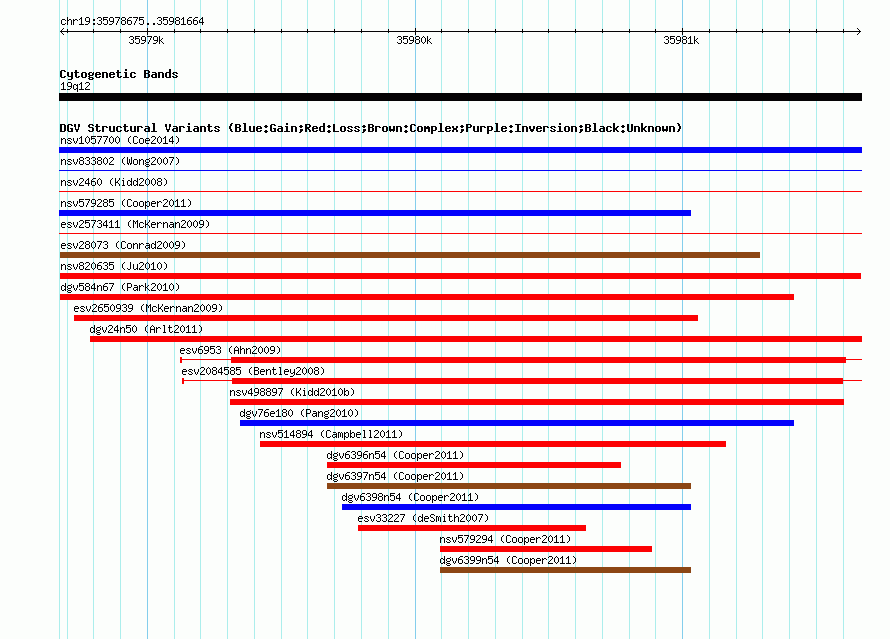Click the esv28073 (Conrad2009) brown complex bar

pos(409,255)
